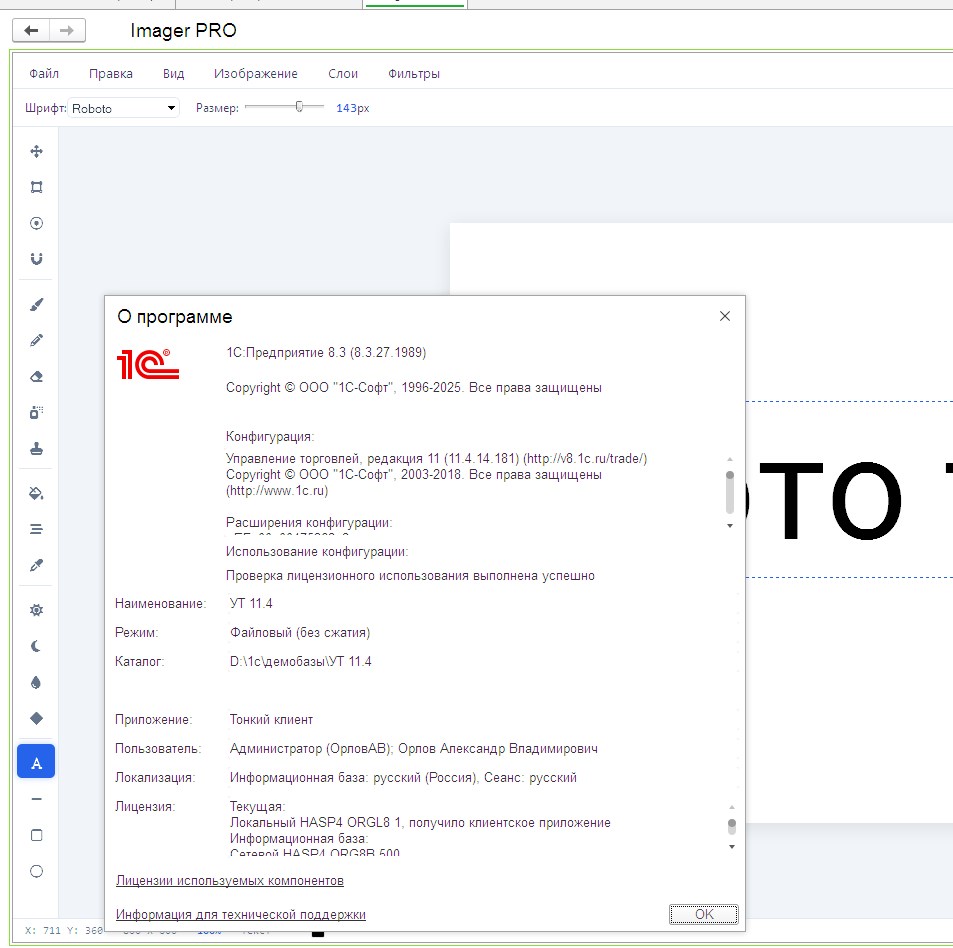Click the active Text tool "A"
This screenshot has width=953, height=948.
pos(36,761)
